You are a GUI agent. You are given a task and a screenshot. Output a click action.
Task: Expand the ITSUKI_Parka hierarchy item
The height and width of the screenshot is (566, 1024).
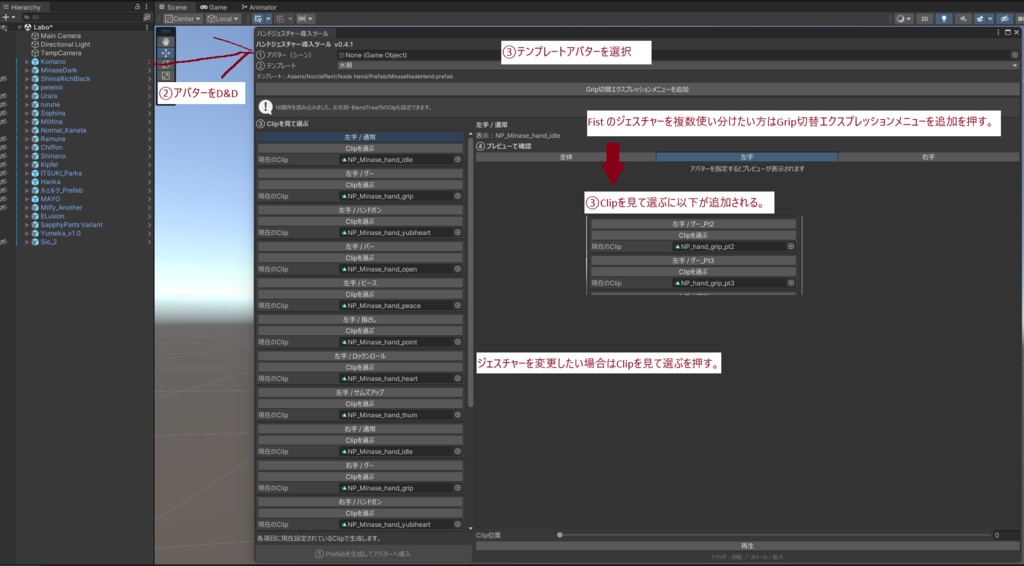coord(27,174)
